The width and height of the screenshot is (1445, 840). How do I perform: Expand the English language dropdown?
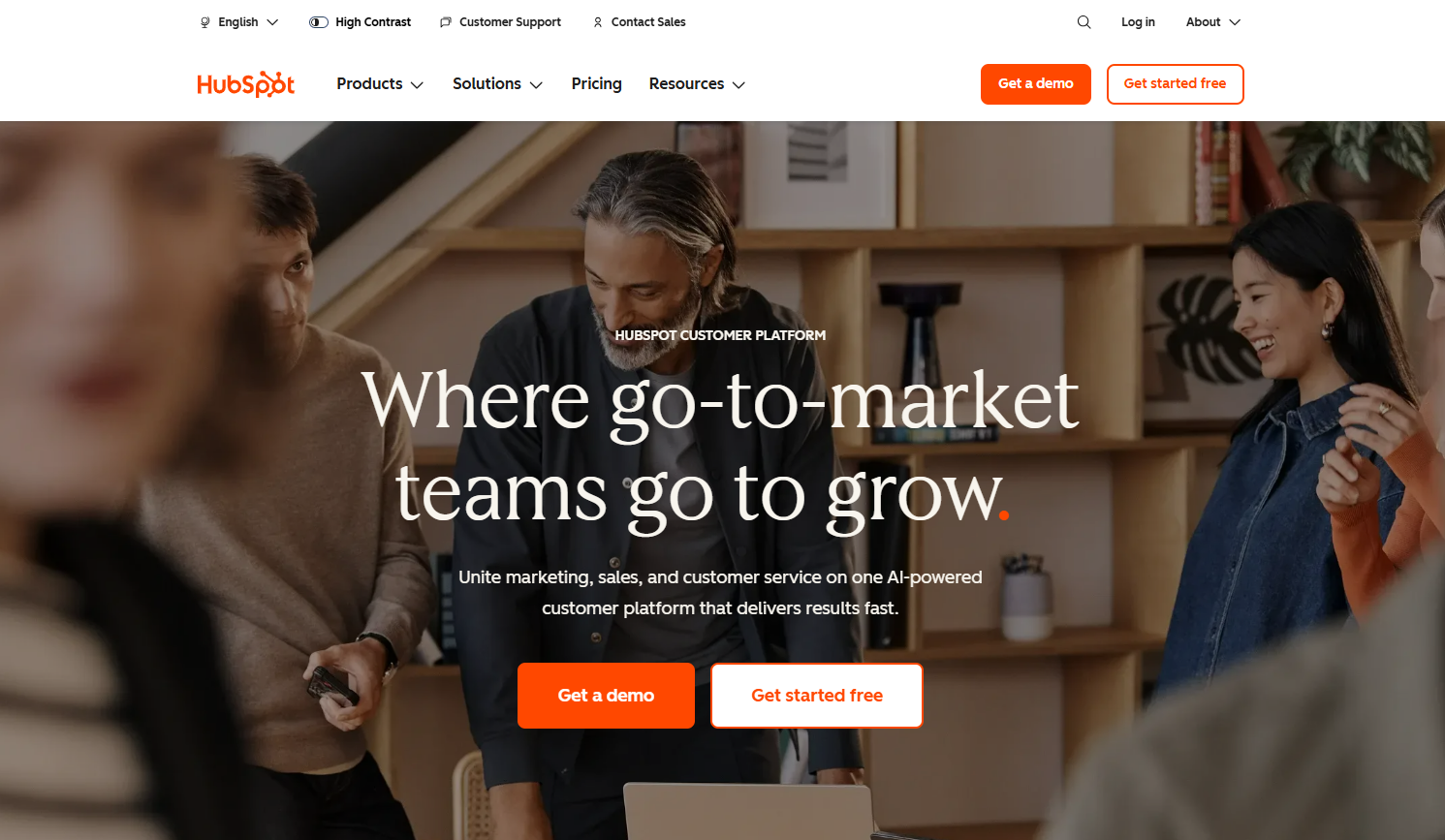click(x=239, y=22)
